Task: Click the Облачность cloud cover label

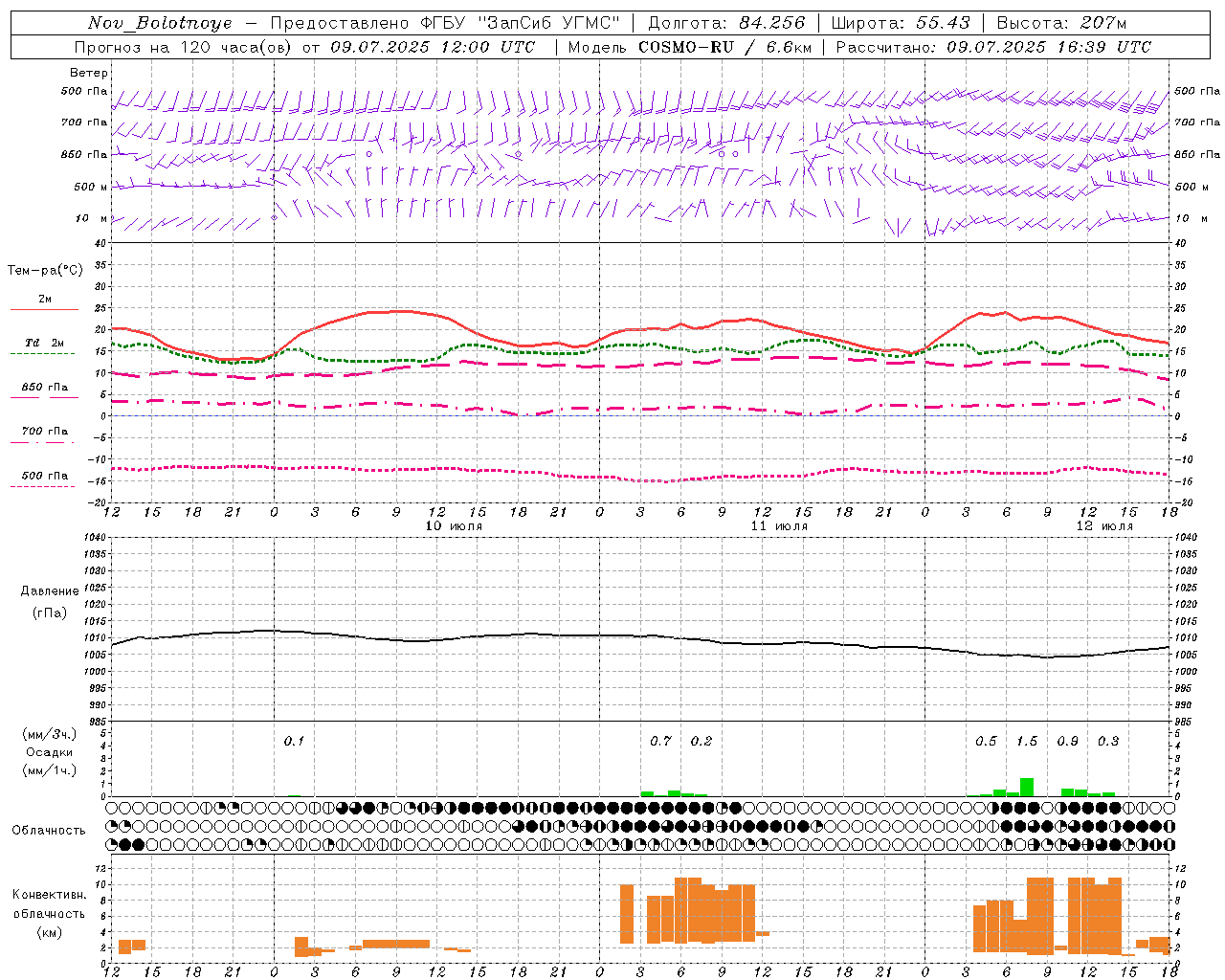Action: [x=49, y=831]
